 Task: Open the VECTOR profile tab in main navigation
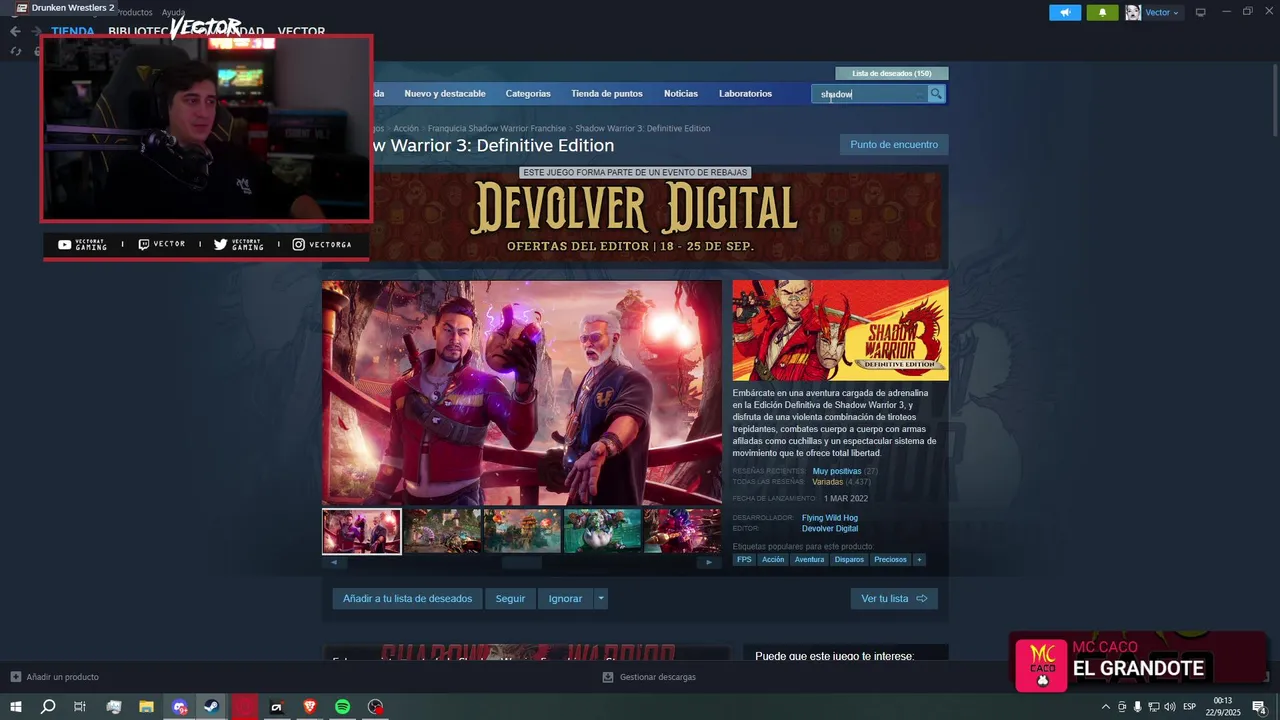(x=301, y=32)
